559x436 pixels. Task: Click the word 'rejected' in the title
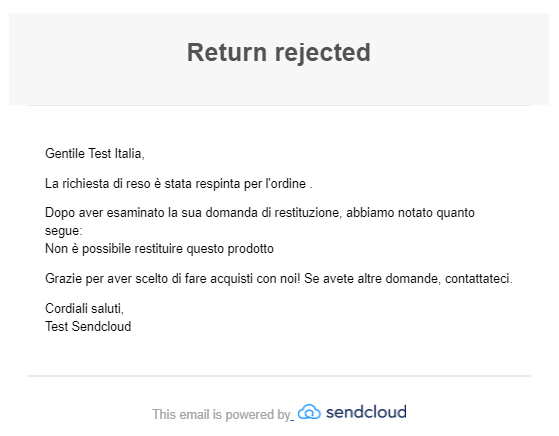coord(323,53)
